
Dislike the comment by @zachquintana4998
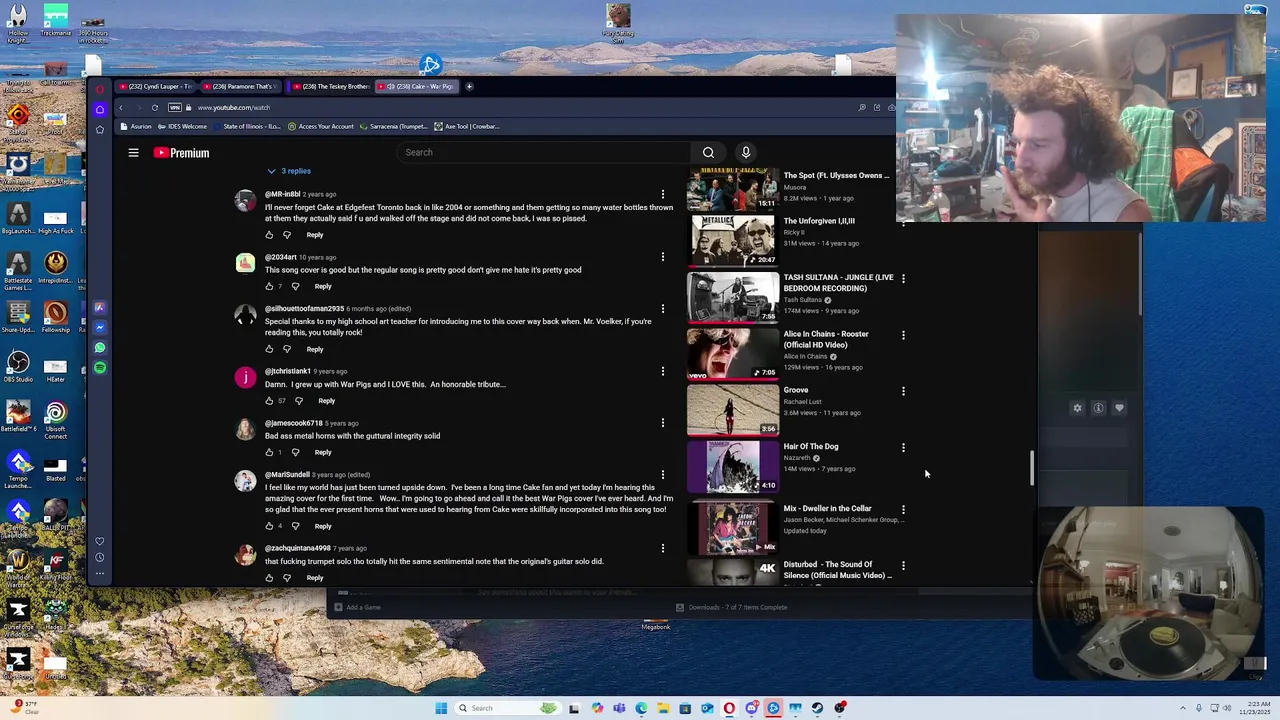[x=287, y=578]
